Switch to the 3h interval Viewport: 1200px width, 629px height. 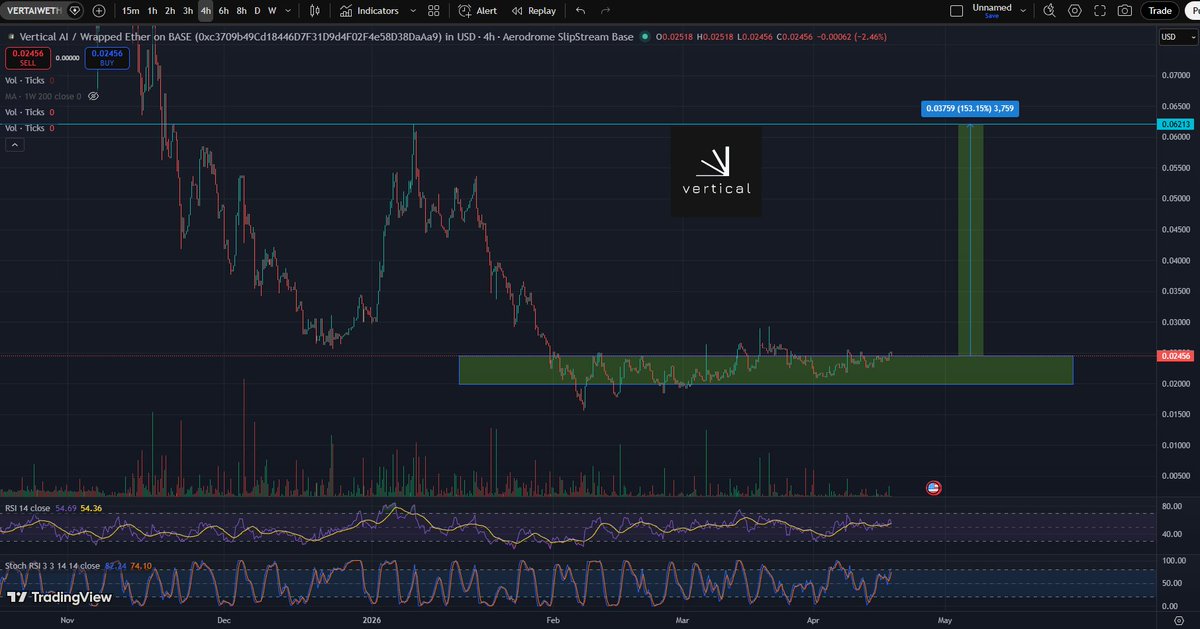click(x=187, y=11)
